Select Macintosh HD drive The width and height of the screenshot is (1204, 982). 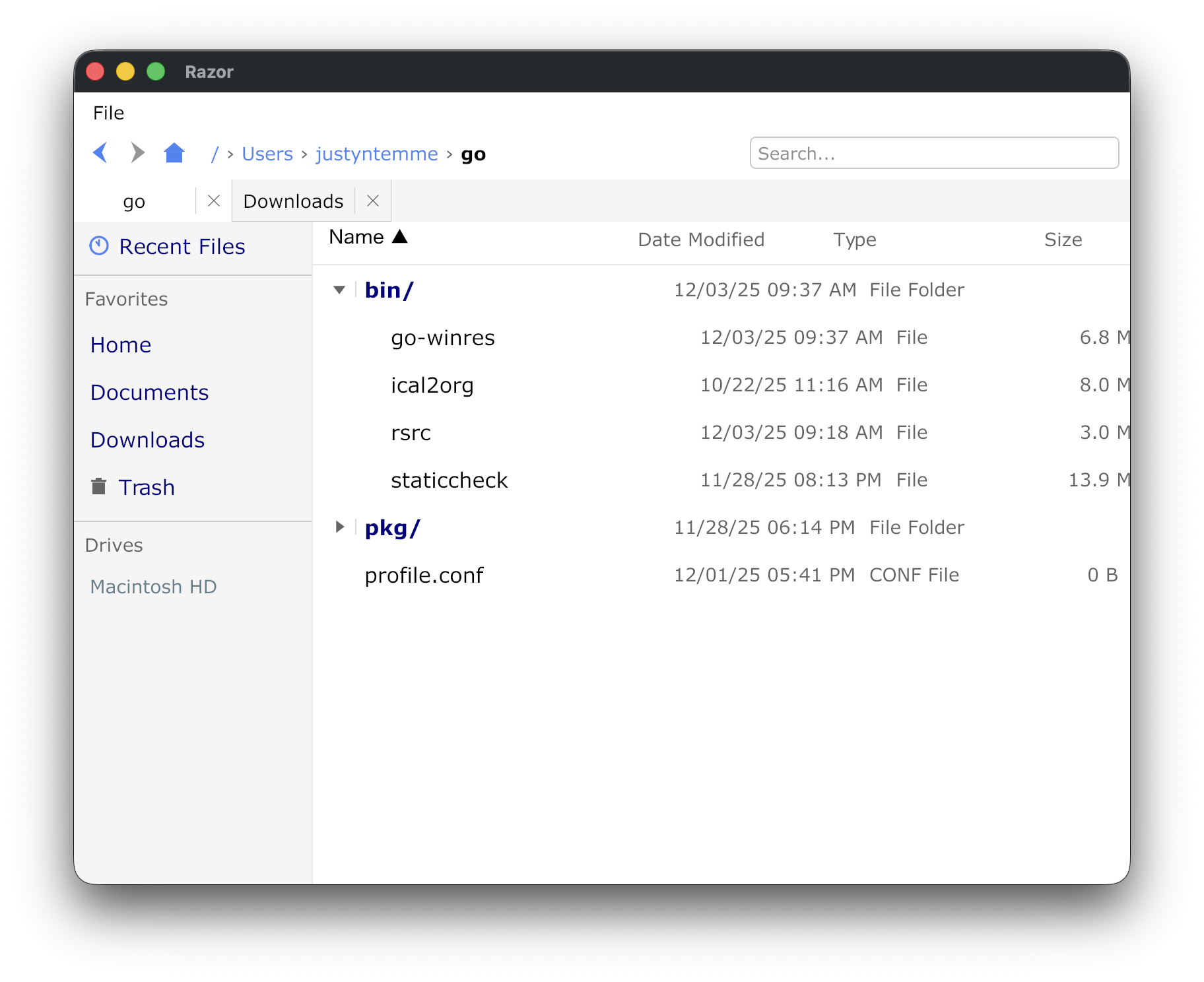click(154, 587)
